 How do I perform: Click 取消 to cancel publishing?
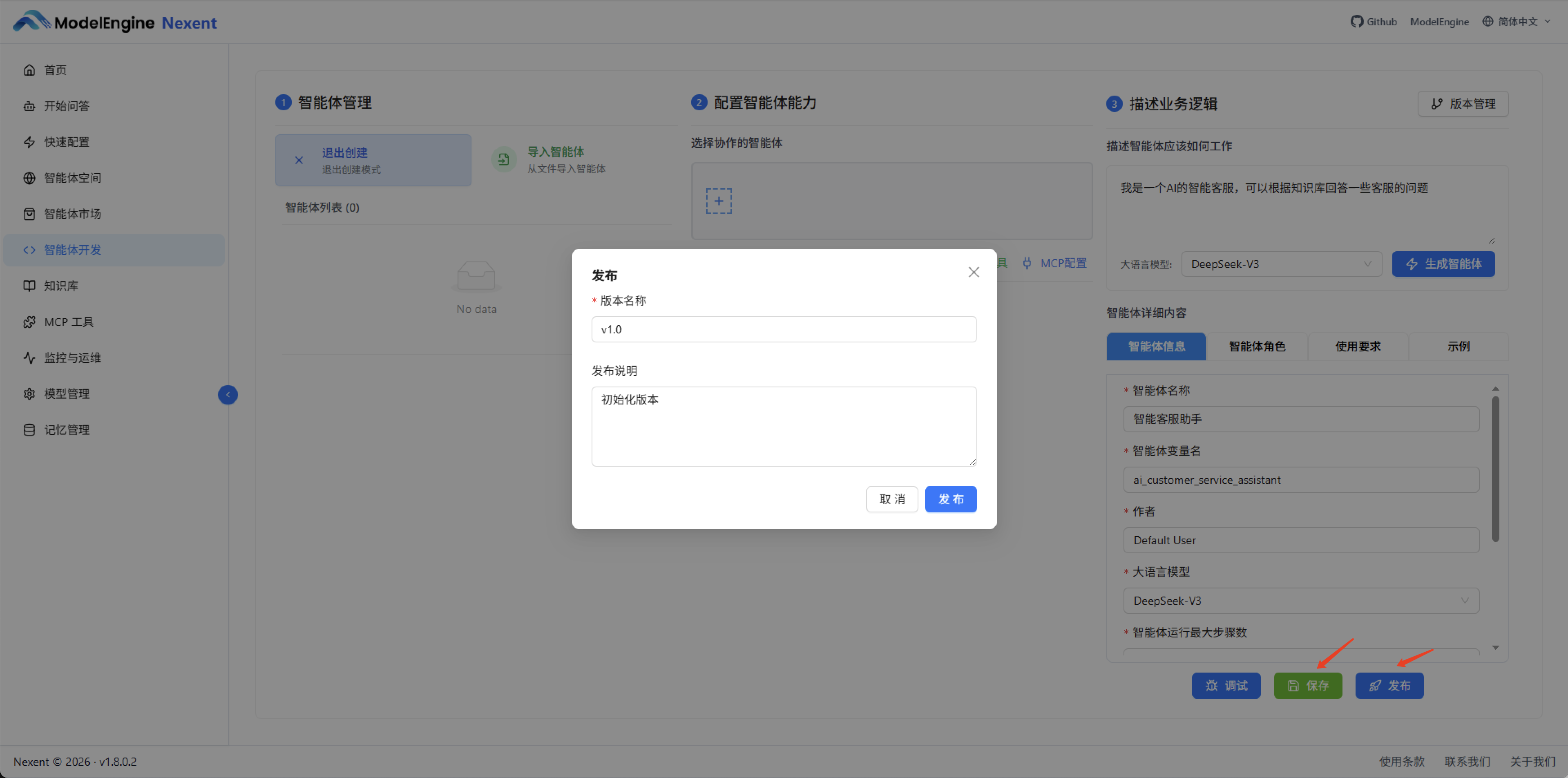[892, 499]
